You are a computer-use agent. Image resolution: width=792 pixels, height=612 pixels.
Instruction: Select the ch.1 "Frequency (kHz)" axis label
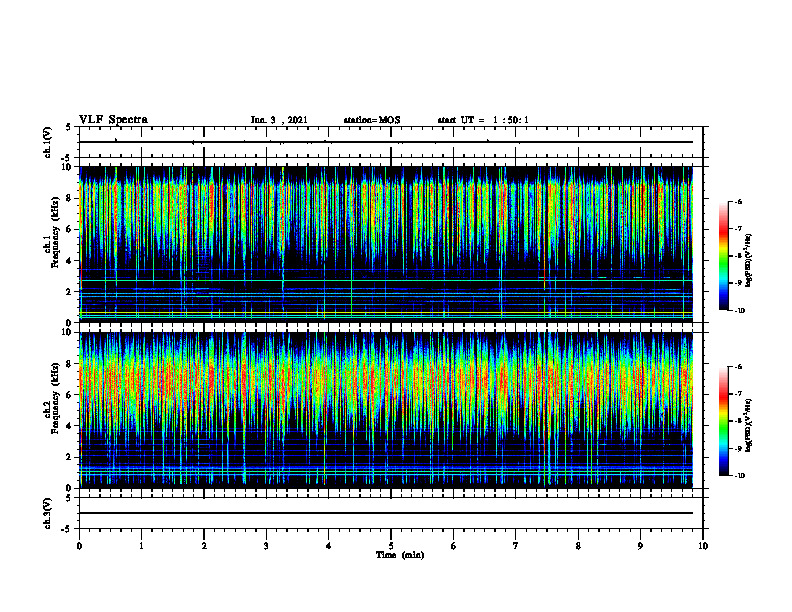(x=55, y=232)
